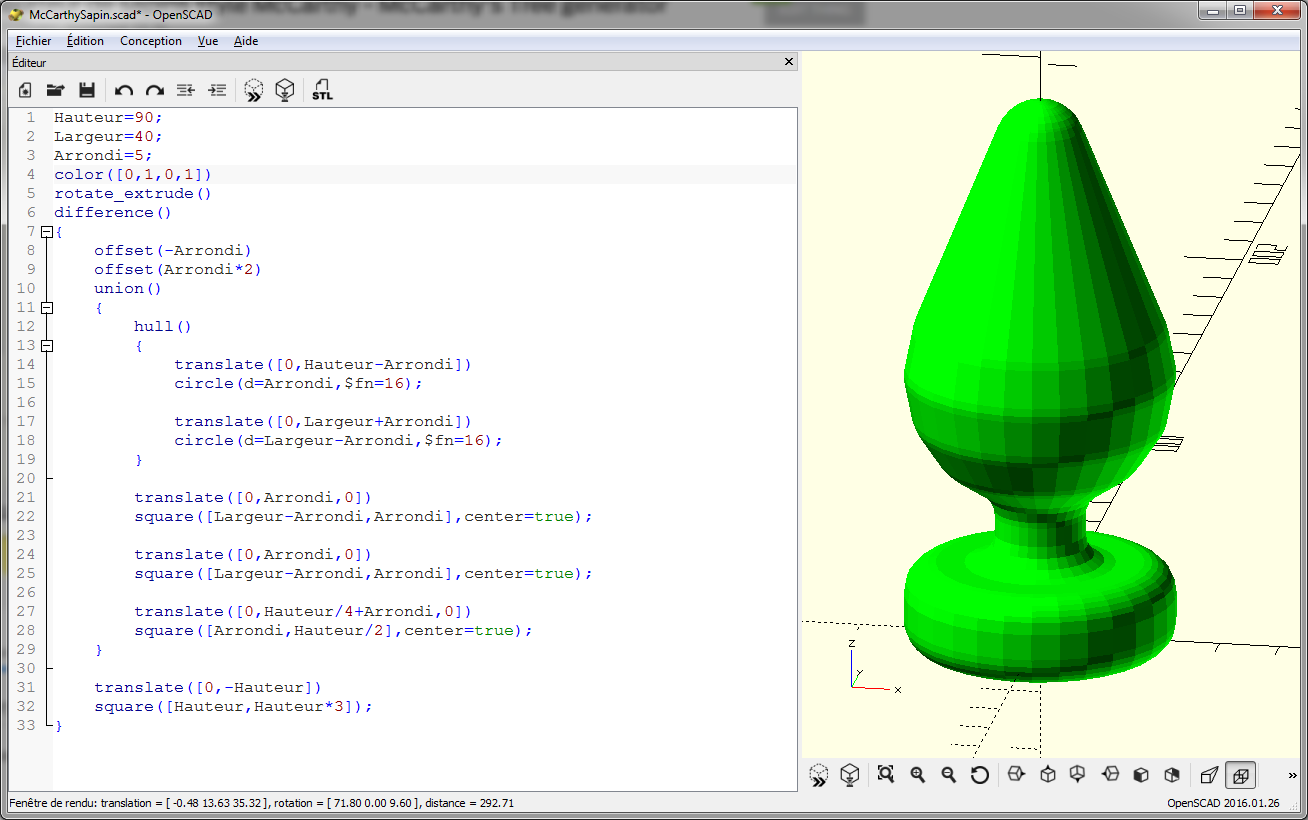This screenshot has height=820, width=1308.
Task: Redo the last edit
Action: click(155, 90)
